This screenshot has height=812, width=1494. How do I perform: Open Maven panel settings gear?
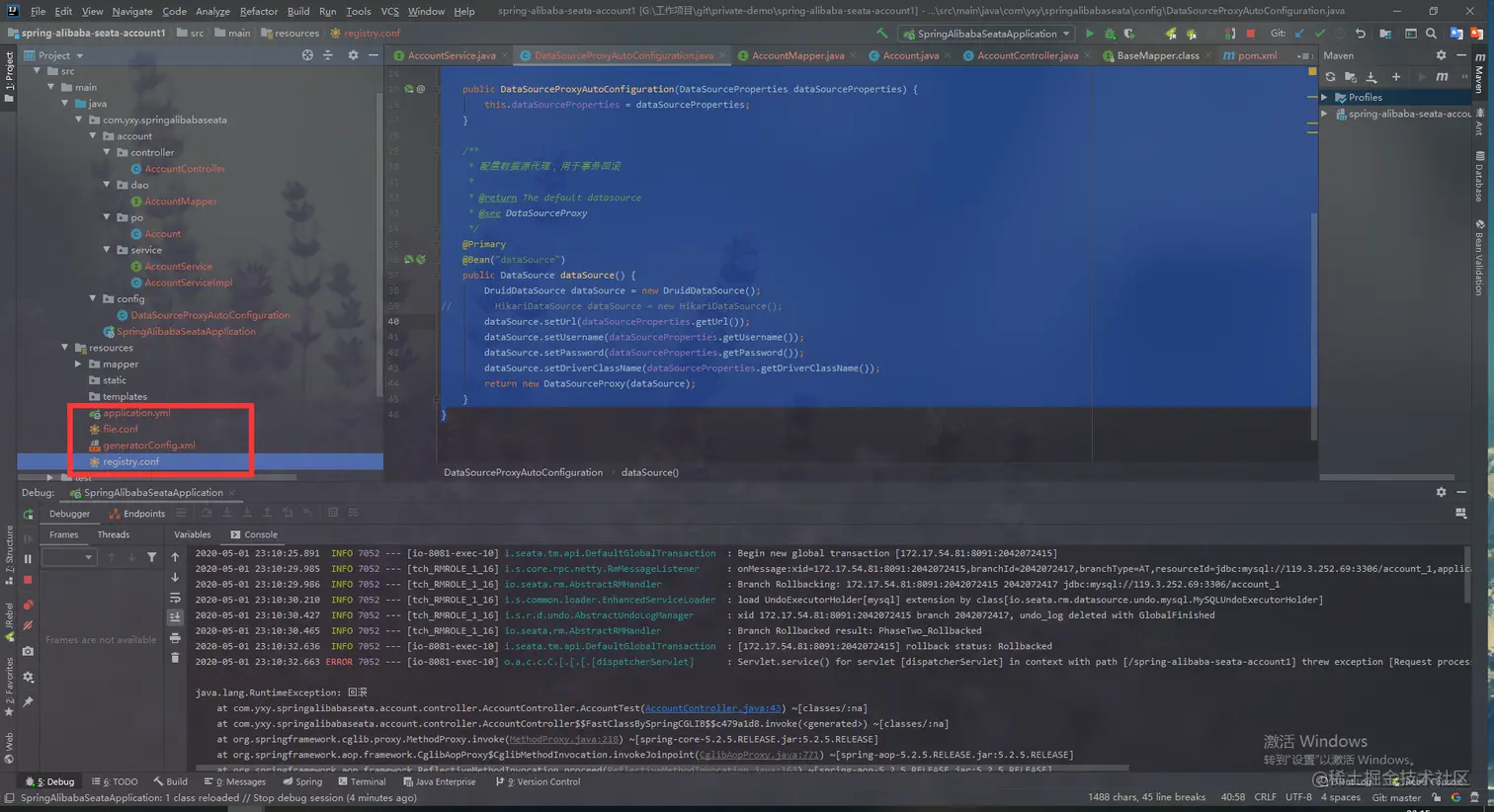point(1441,55)
